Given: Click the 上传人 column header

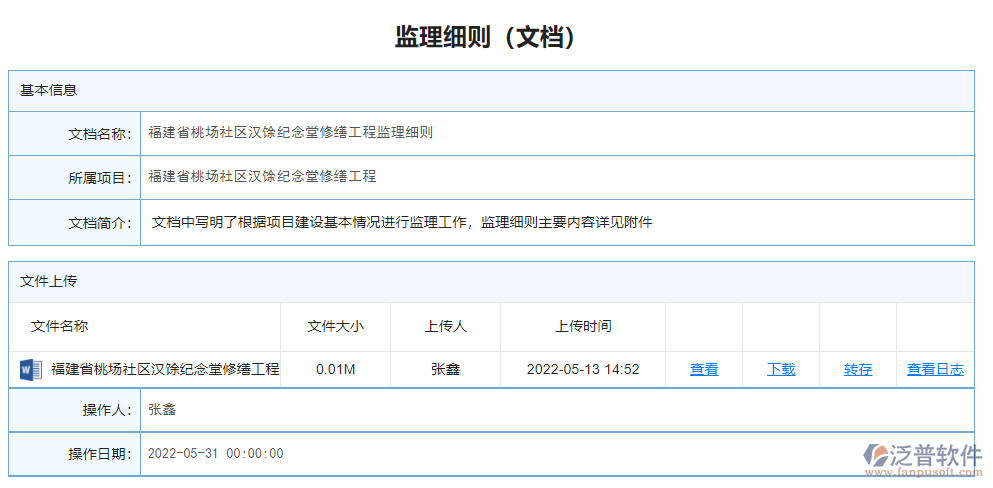Looking at the screenshot, I should [x=445, y=326].
